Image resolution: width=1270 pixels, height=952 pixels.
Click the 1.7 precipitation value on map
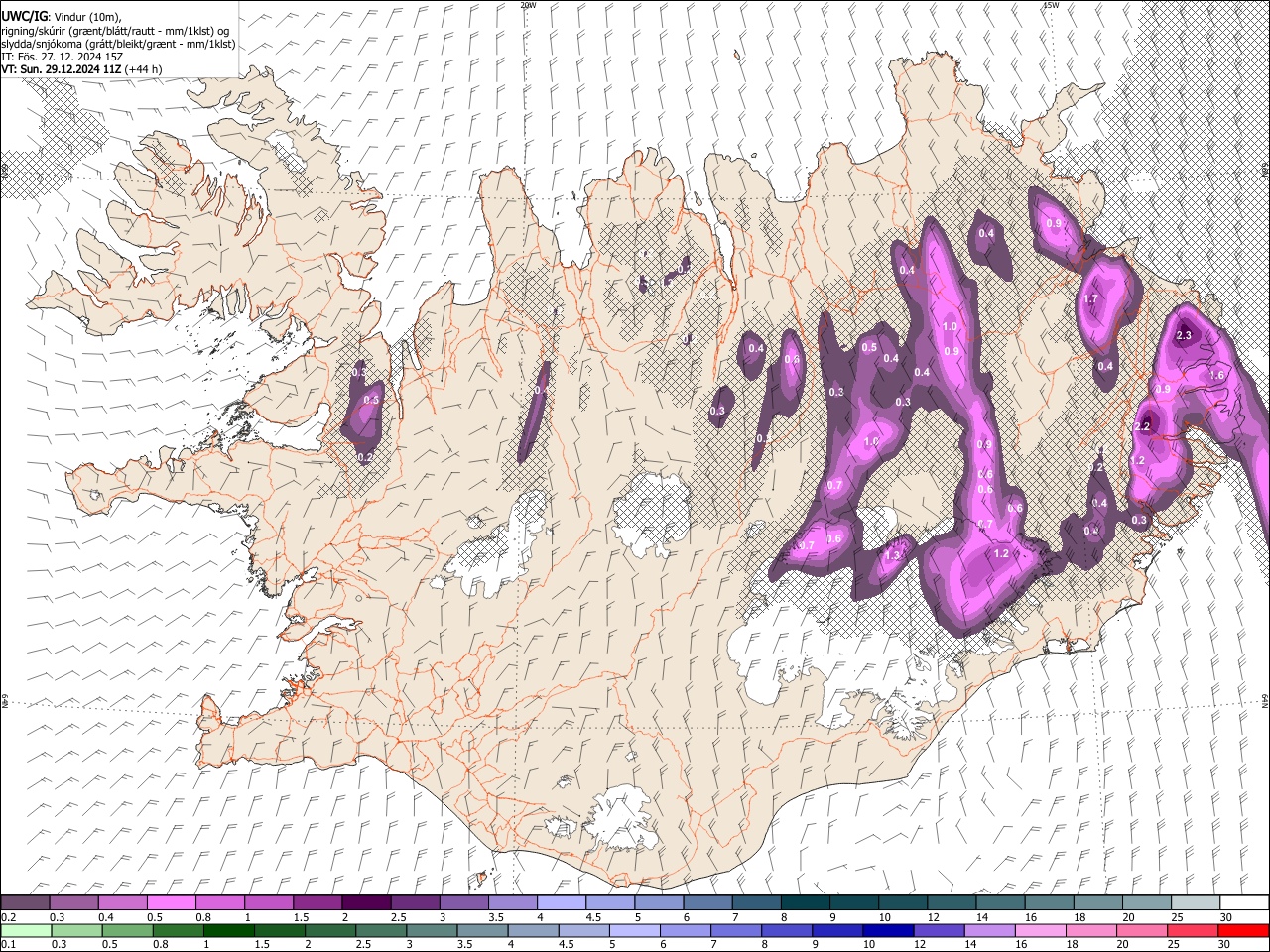click(1090, 298)
